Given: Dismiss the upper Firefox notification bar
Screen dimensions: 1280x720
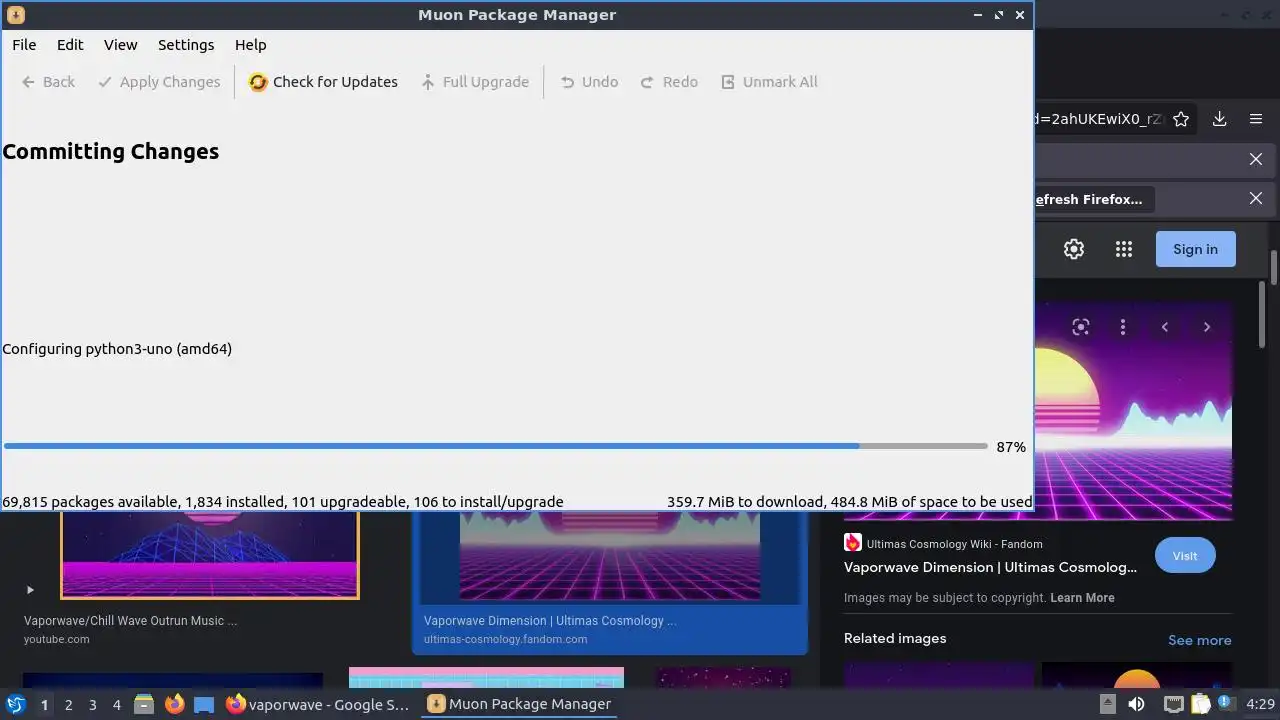Looking at the screenshot, I should pos(1256,159).
